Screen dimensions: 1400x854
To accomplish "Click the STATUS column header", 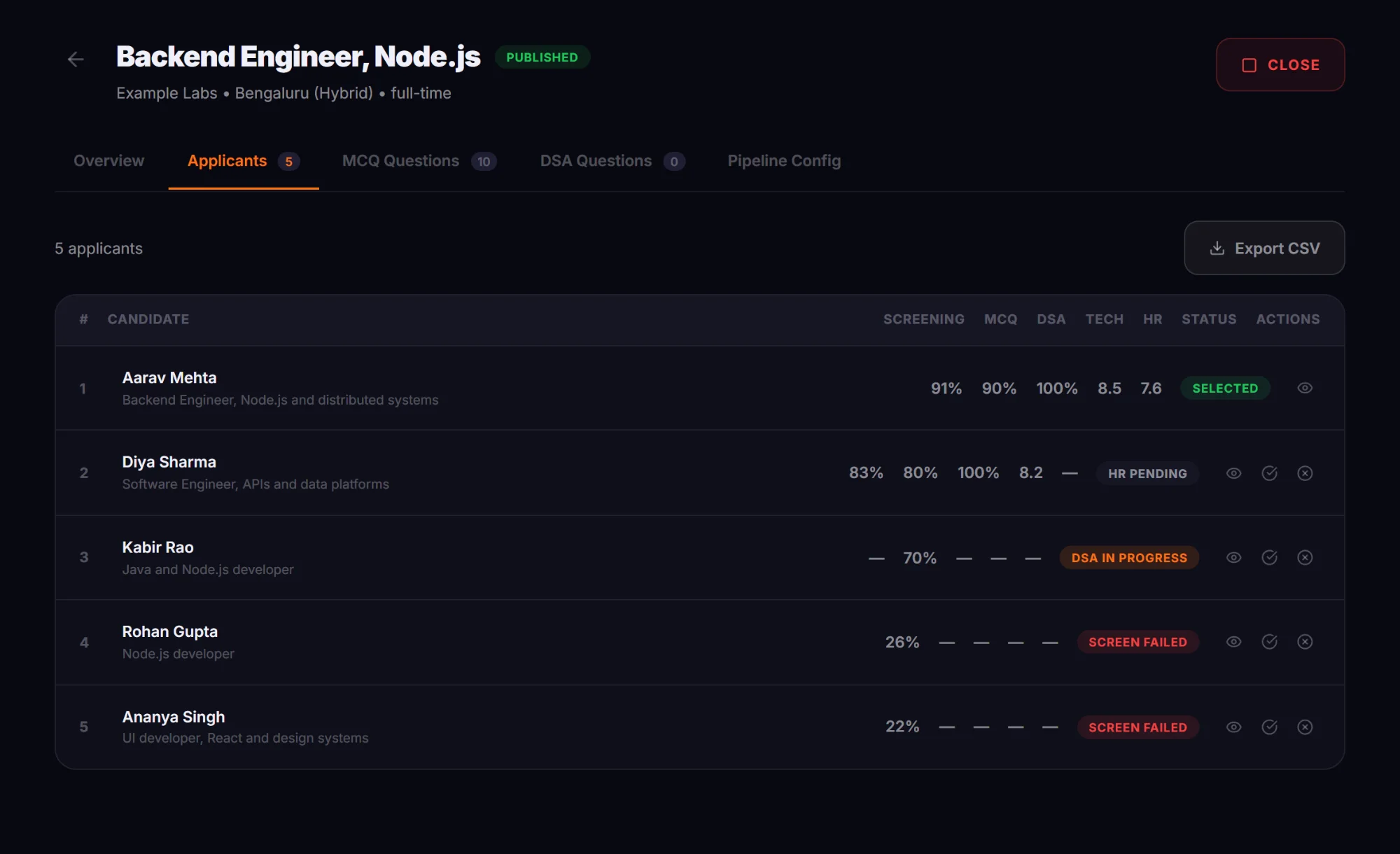I will [1209, 319].
